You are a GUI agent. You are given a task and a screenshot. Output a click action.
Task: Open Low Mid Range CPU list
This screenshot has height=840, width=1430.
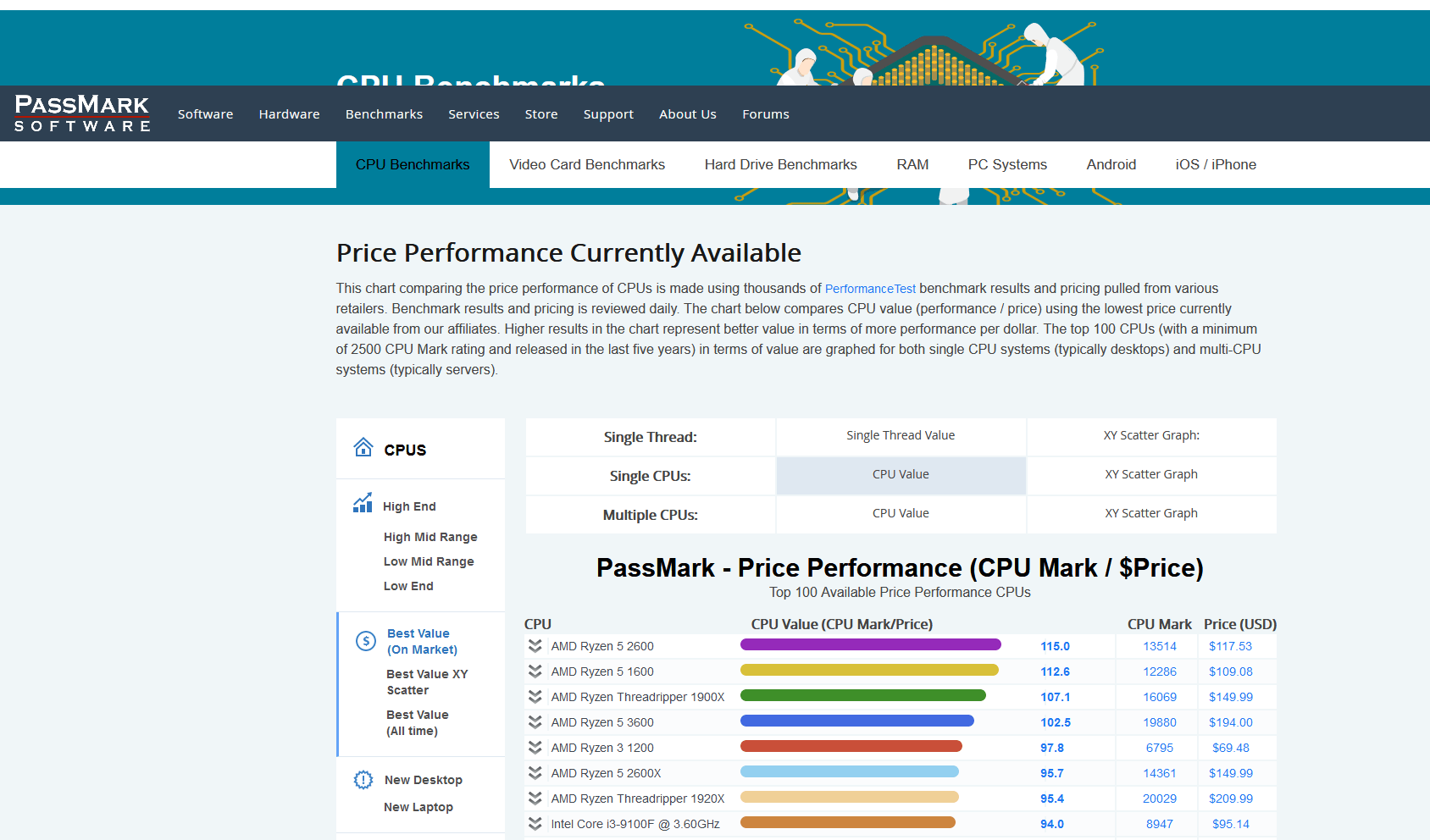(429, 561)
